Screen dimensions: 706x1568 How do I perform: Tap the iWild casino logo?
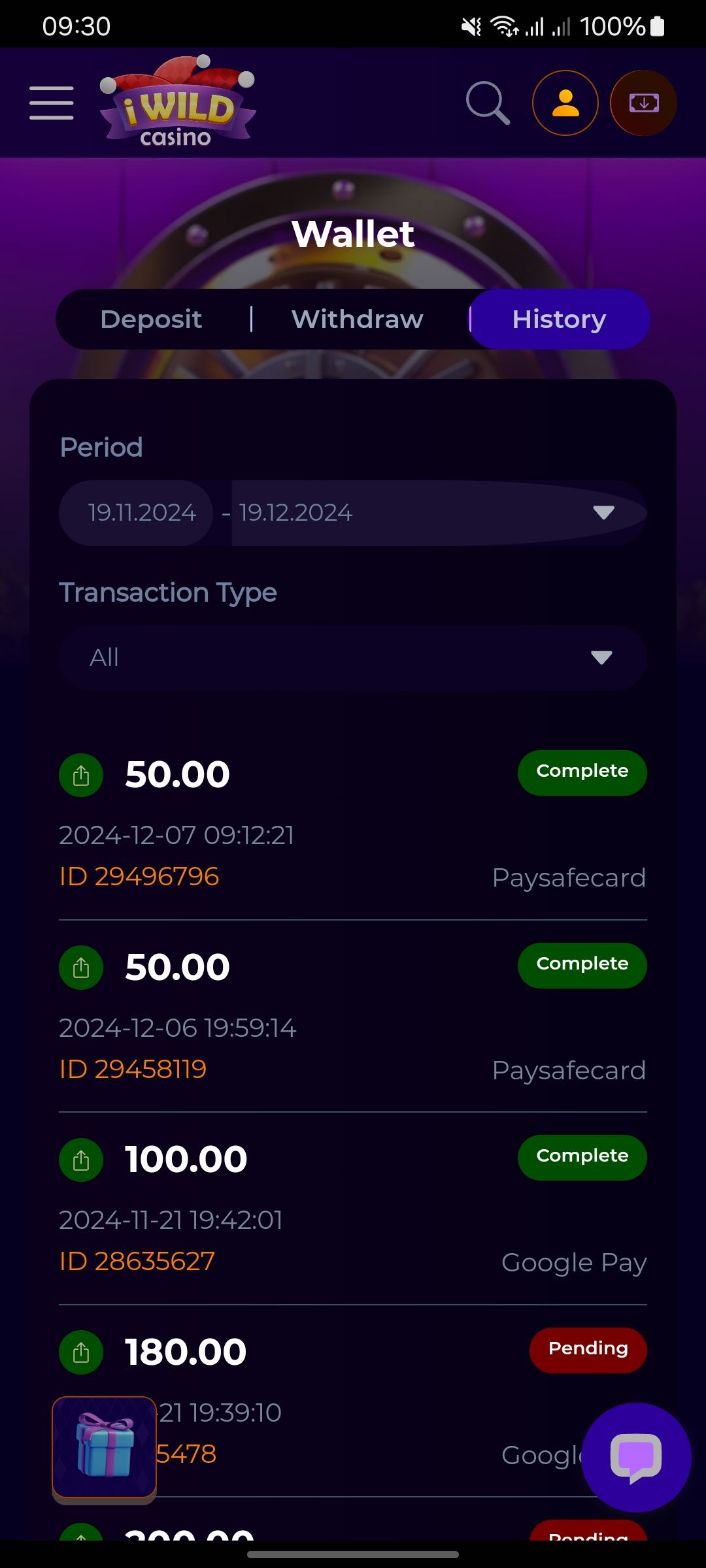click(x=177, y=101)
